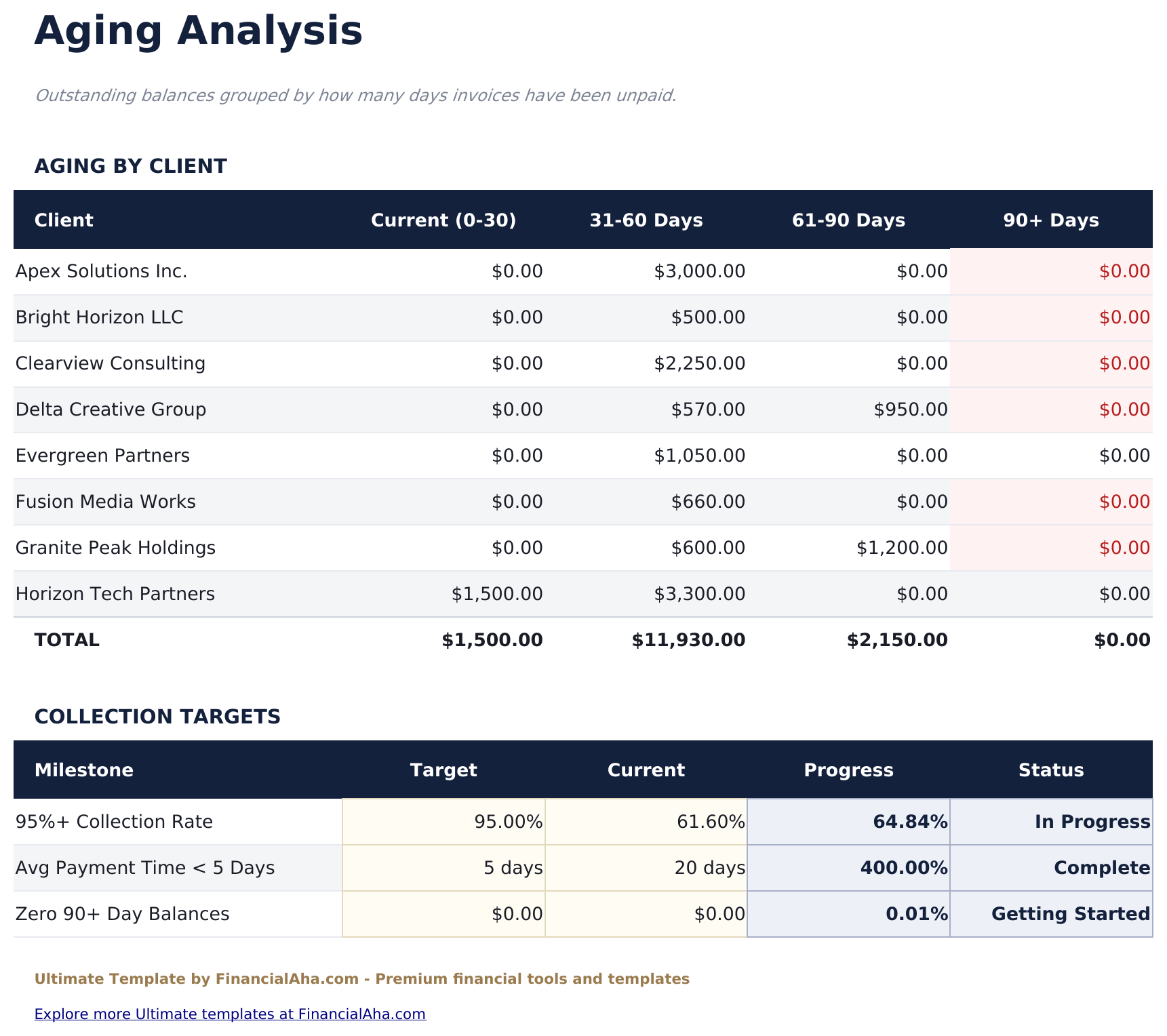Select the Zero 90+ Day Balances milestone
This screenshot has width=1167, height=1036.
(123, 914)
